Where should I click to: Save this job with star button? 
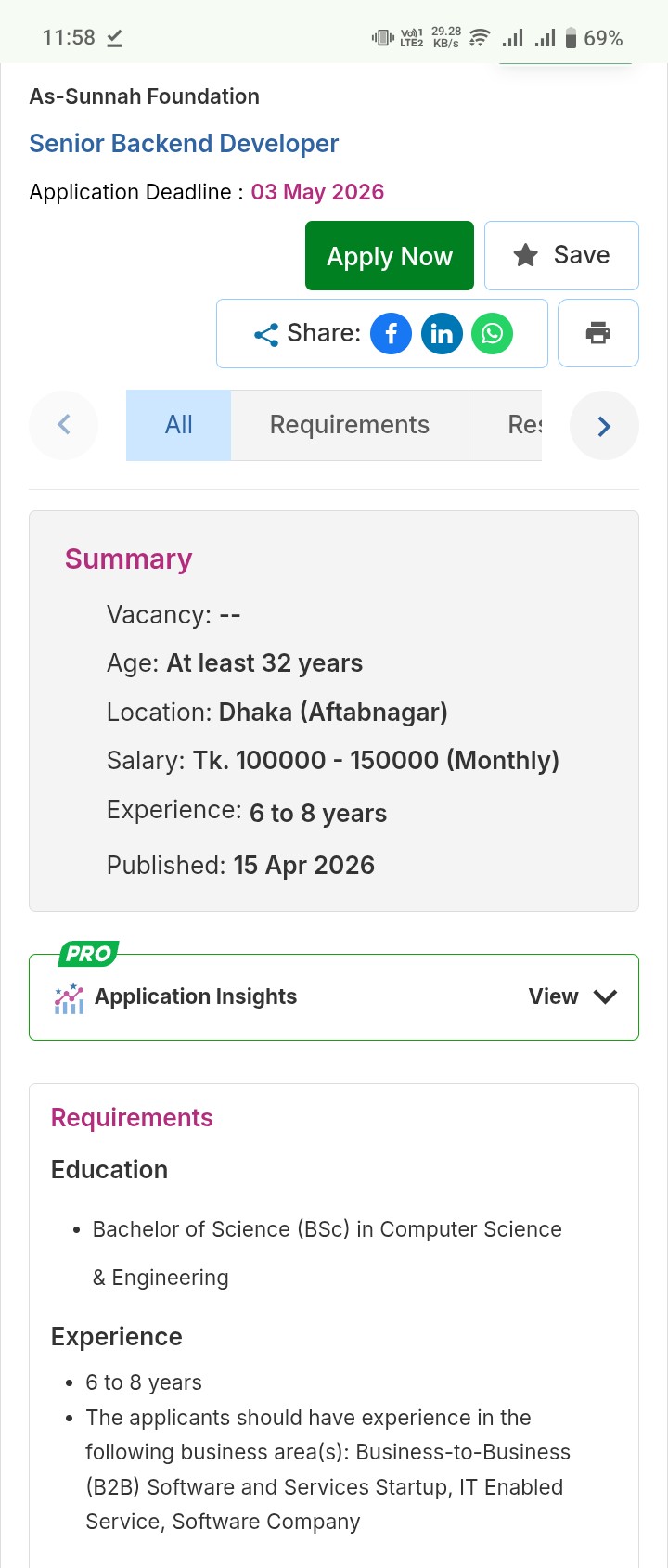click(x=561, y=255)
